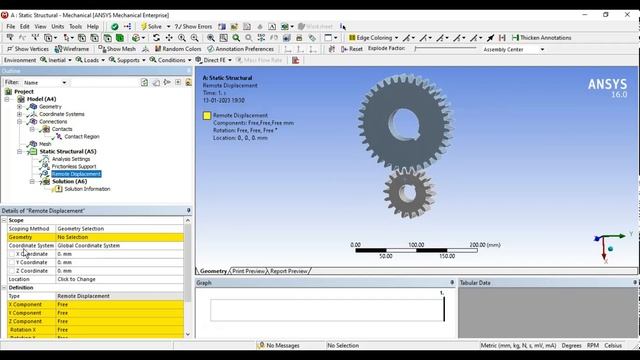Pin the Details panel pushpin icon
The height and width of the screenshot is (360, 640).
point(189,211)
